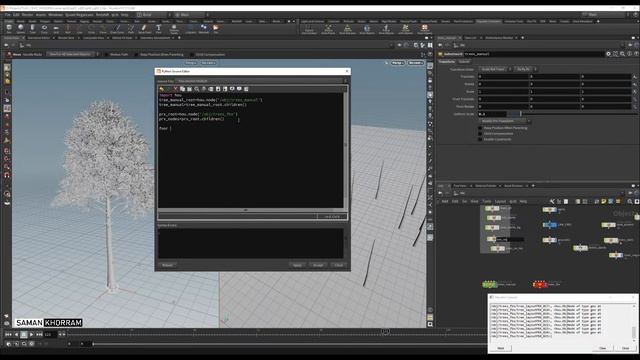Open the Transform Order dropdown

(496, 69)
